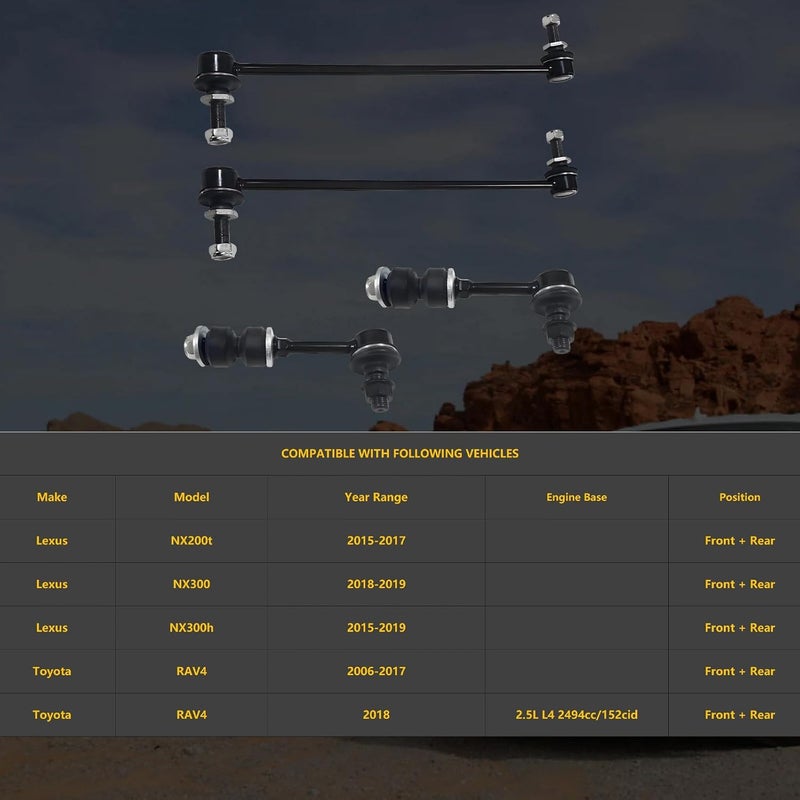Click the 'COMPATIBLE WITH FOLLOWING VEHICLES' heading
The width and height of the screenshot is (800, 800).
pos(399,453)
